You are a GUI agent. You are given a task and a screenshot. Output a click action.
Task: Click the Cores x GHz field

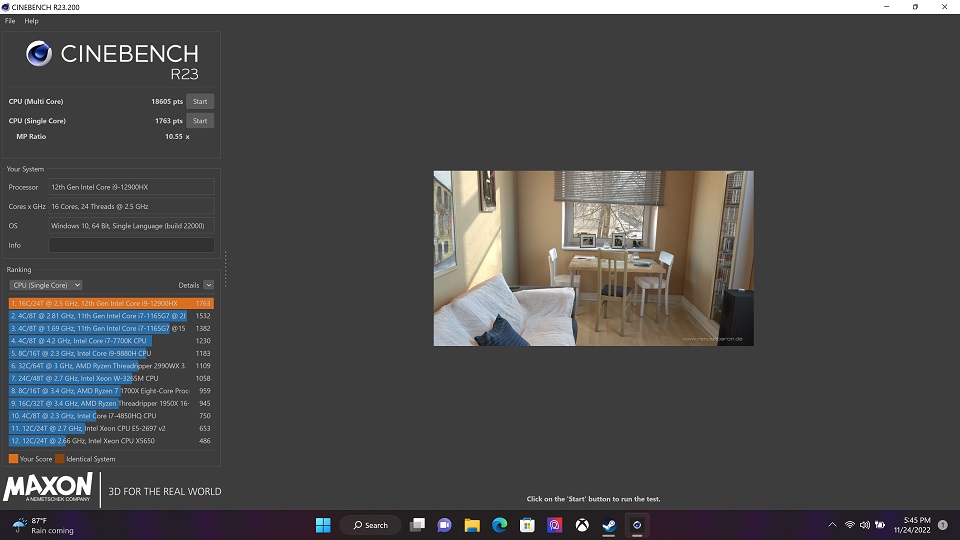(x=132, y=206)
